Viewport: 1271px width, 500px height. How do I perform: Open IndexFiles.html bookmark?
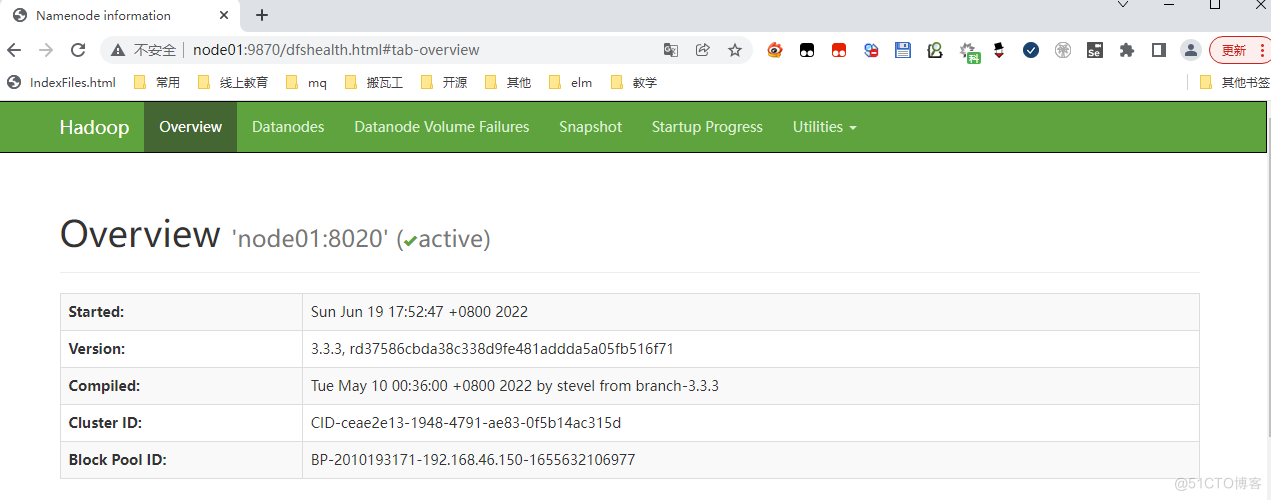coord(62,83)
